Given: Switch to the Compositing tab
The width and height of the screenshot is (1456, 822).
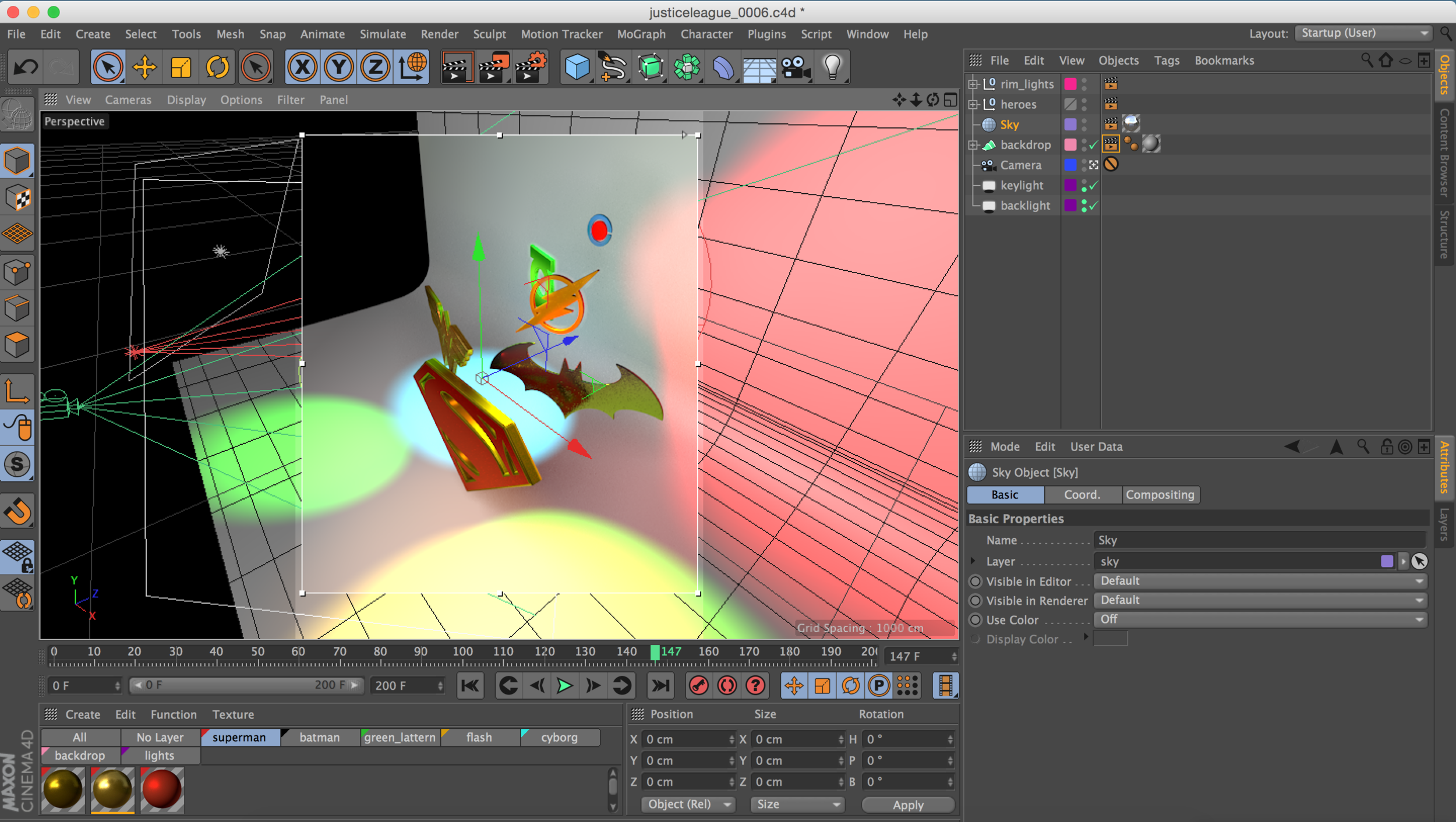Looking at the screenshot, I should pos(1160,495).
